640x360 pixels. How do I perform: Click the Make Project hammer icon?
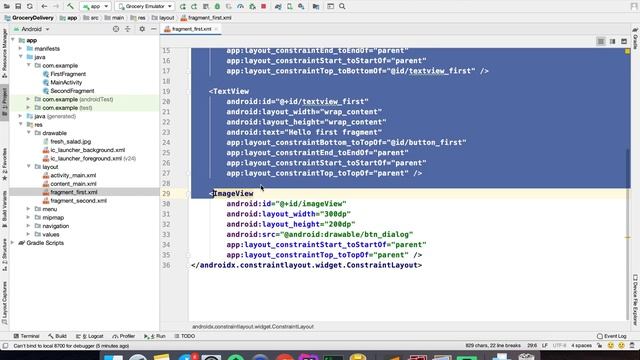[70, 7]
